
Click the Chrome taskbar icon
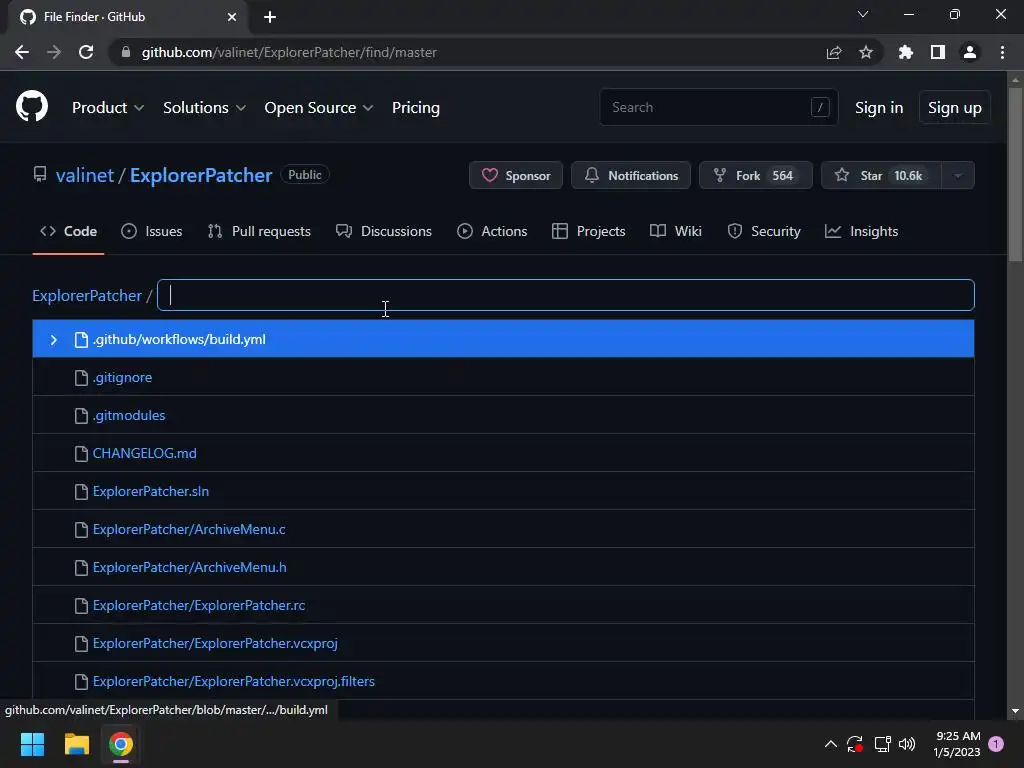click(121, 744)
